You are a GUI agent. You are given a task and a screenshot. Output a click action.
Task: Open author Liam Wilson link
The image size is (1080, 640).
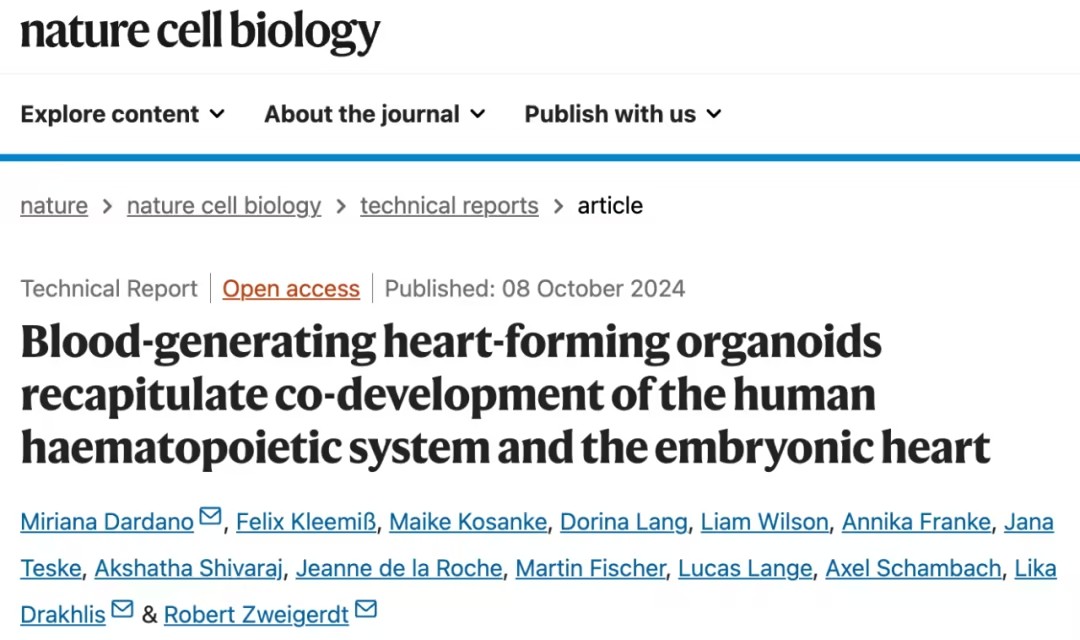(765, 522)
